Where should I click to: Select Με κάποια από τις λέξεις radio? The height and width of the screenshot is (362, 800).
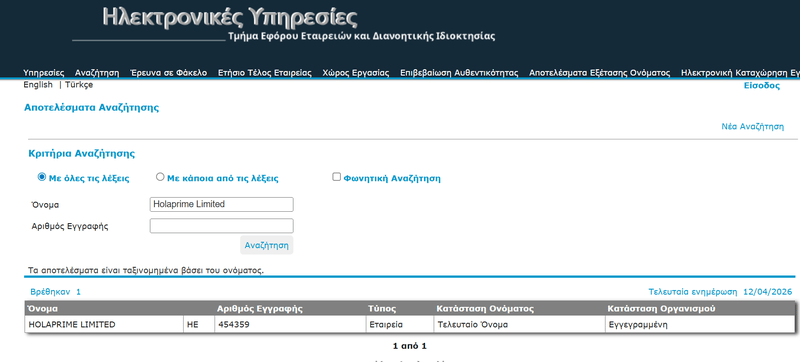pyautogui.click(x=160, y=177)
